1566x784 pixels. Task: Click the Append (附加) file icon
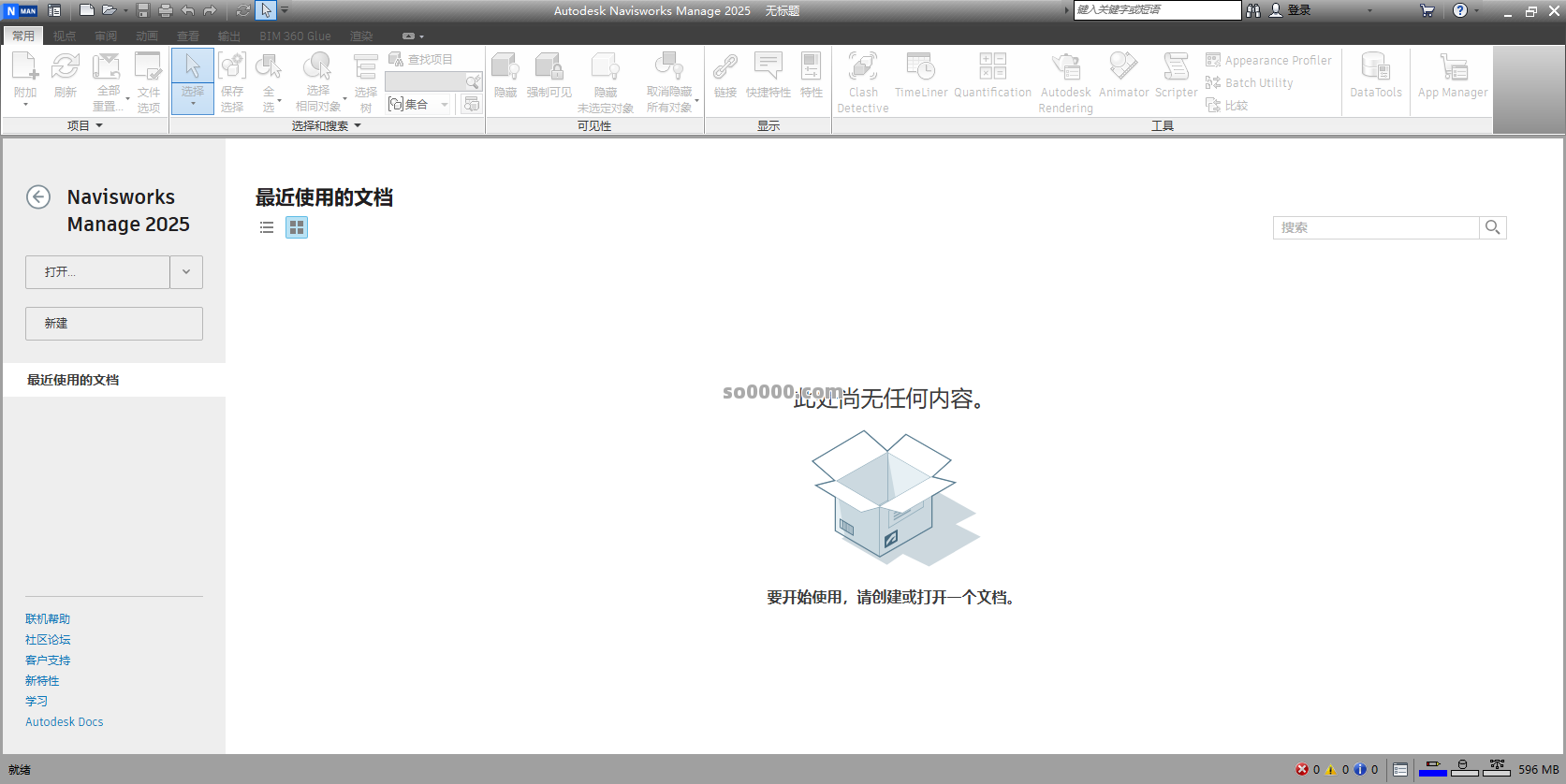point(25,67)
